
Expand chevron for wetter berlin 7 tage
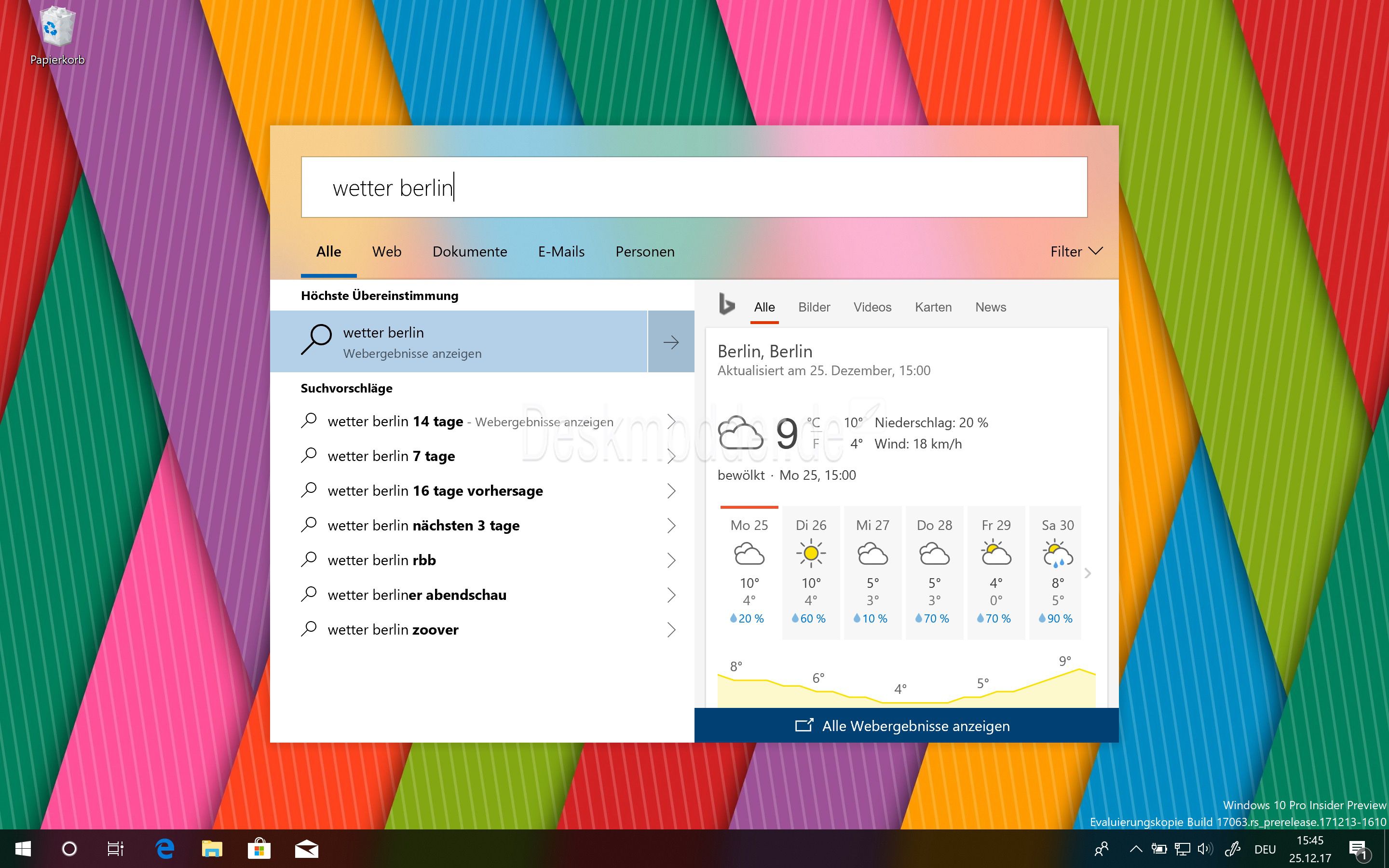(x=671, y=456)
